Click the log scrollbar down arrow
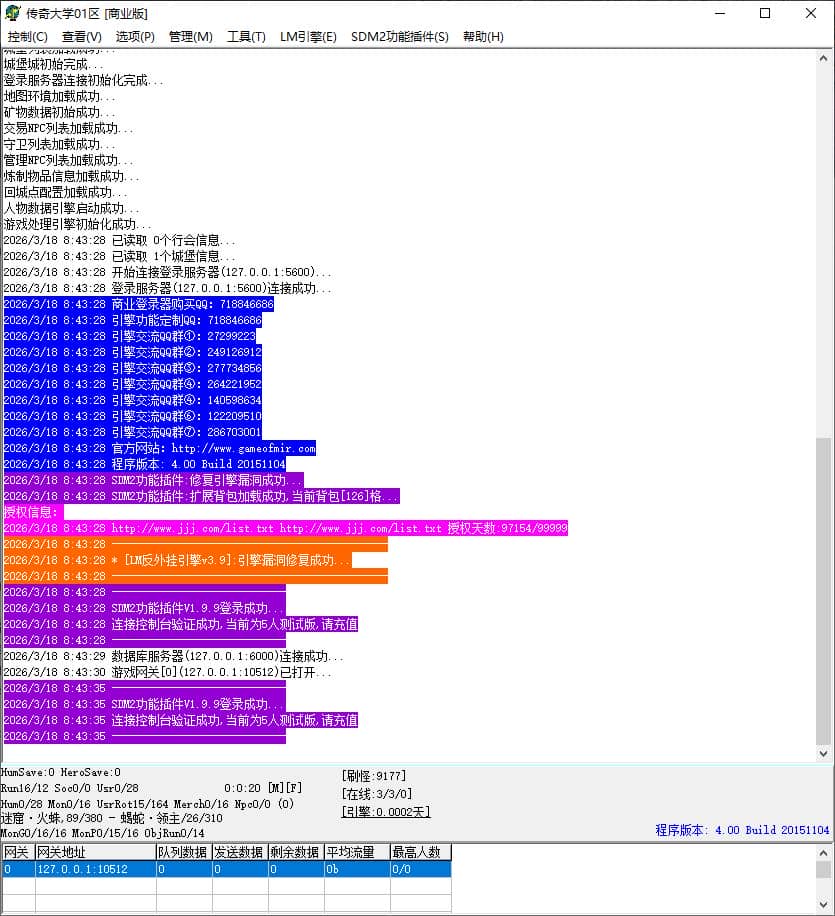 coord(823,754)
